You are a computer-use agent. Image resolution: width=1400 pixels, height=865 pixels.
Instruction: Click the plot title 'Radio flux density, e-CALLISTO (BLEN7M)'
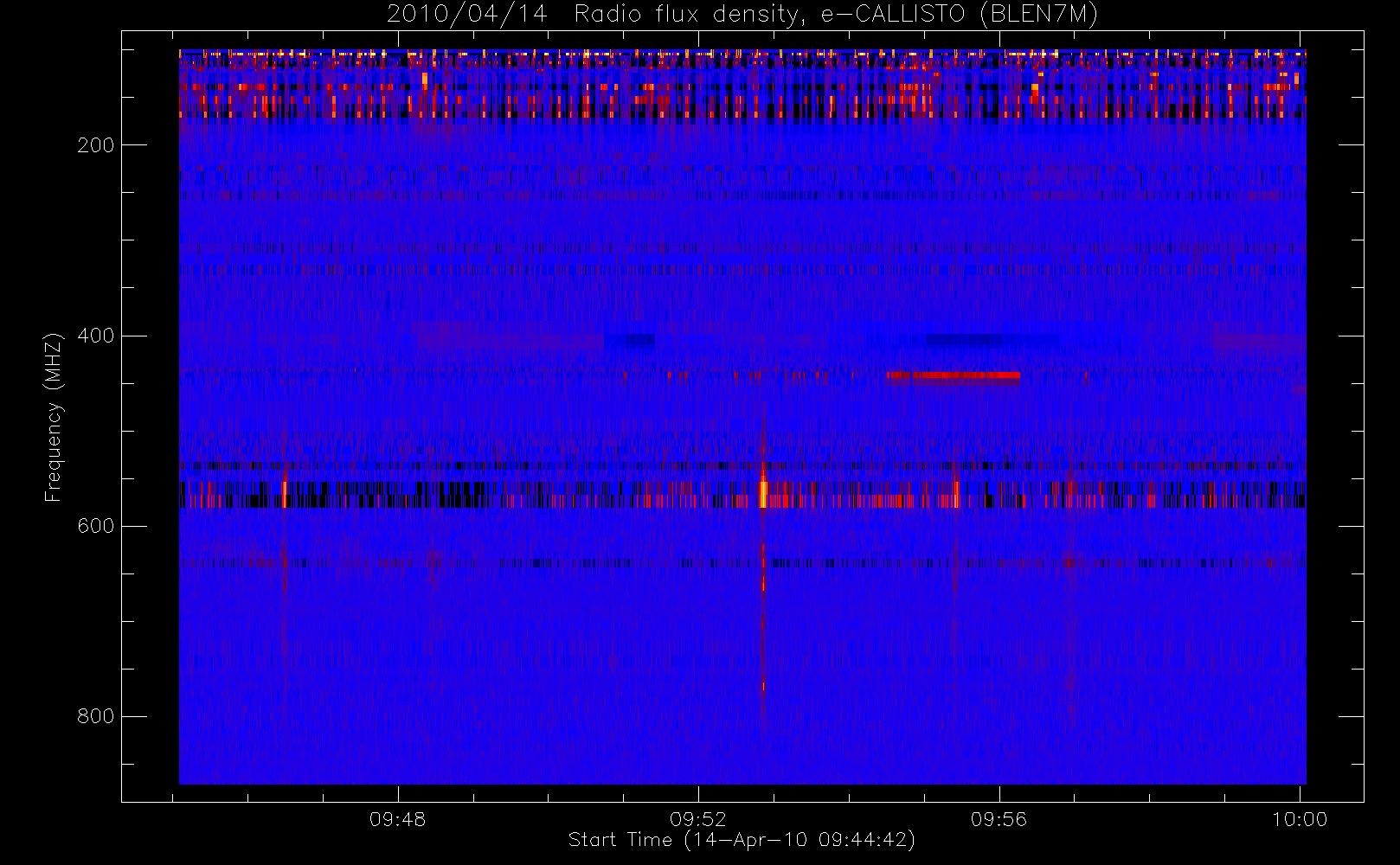click(x=836, y=15)
